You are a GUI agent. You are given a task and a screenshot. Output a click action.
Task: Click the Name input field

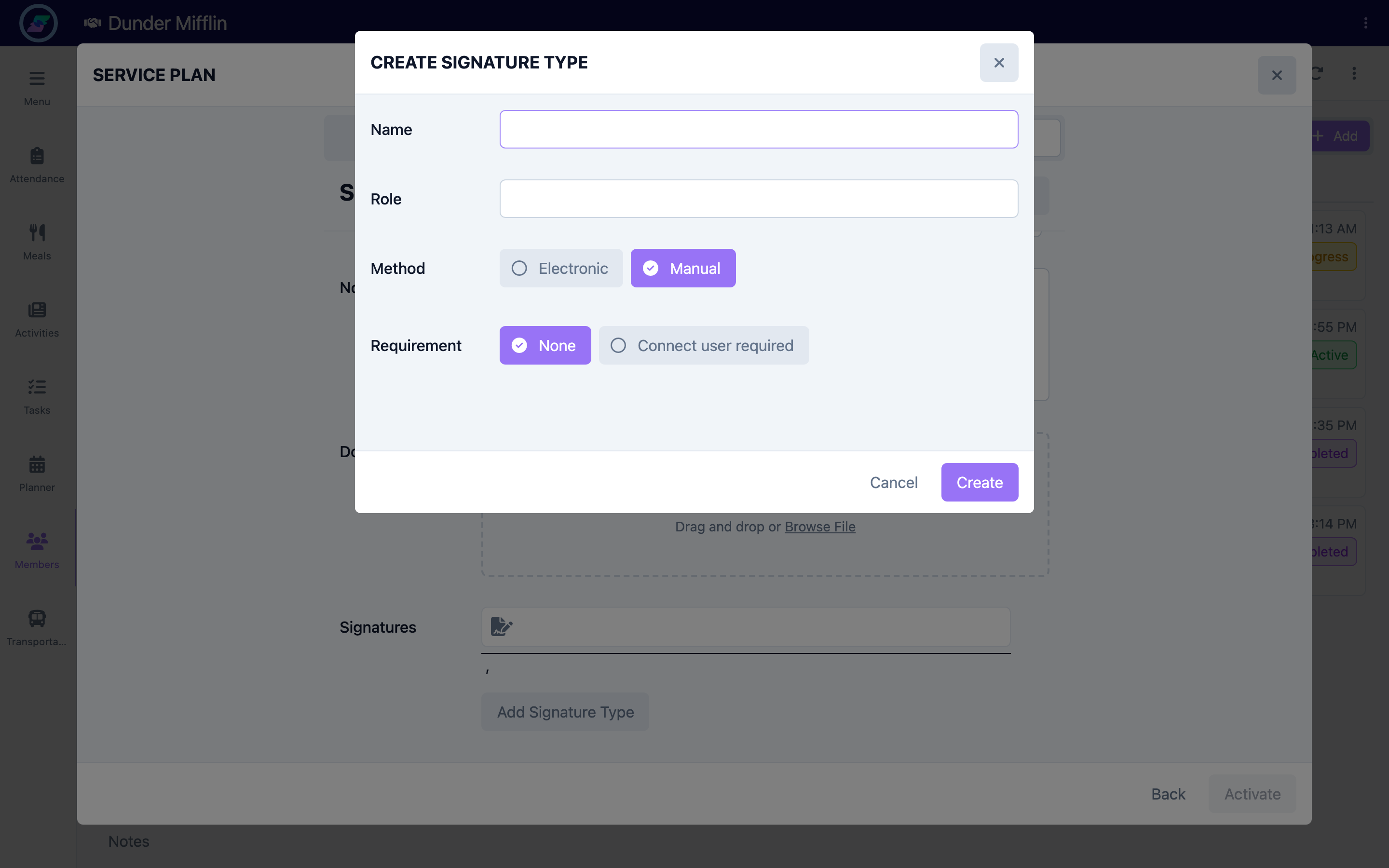coord(759,129)
